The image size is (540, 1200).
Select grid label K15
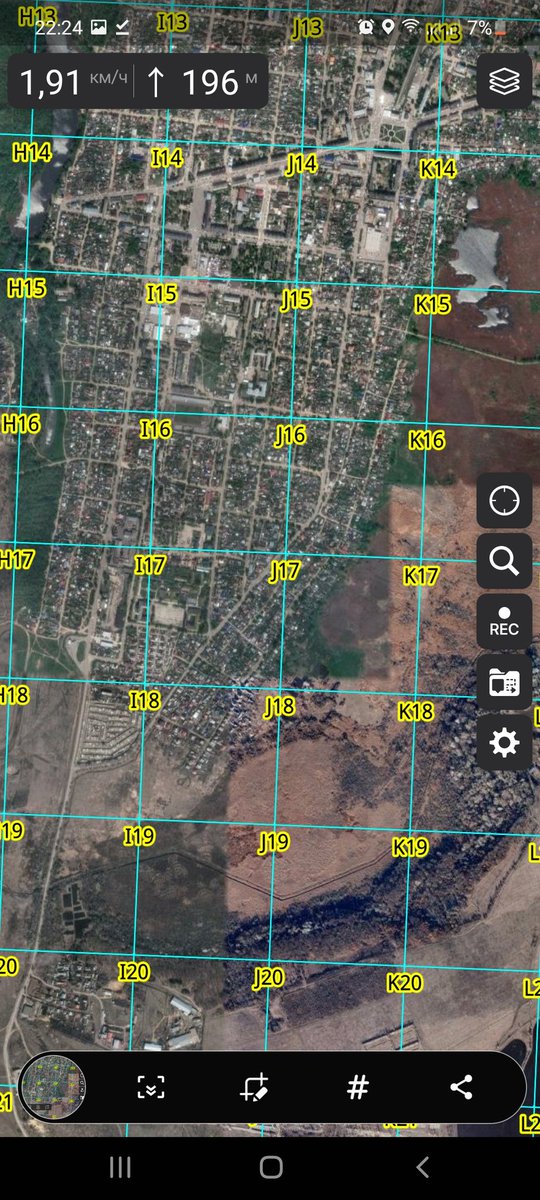(433, 304)
